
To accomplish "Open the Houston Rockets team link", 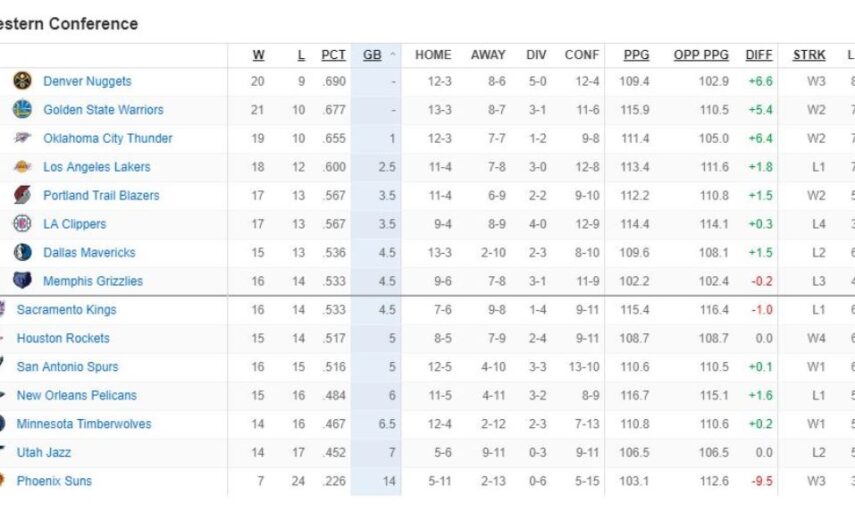I will [x=63, y=338].
